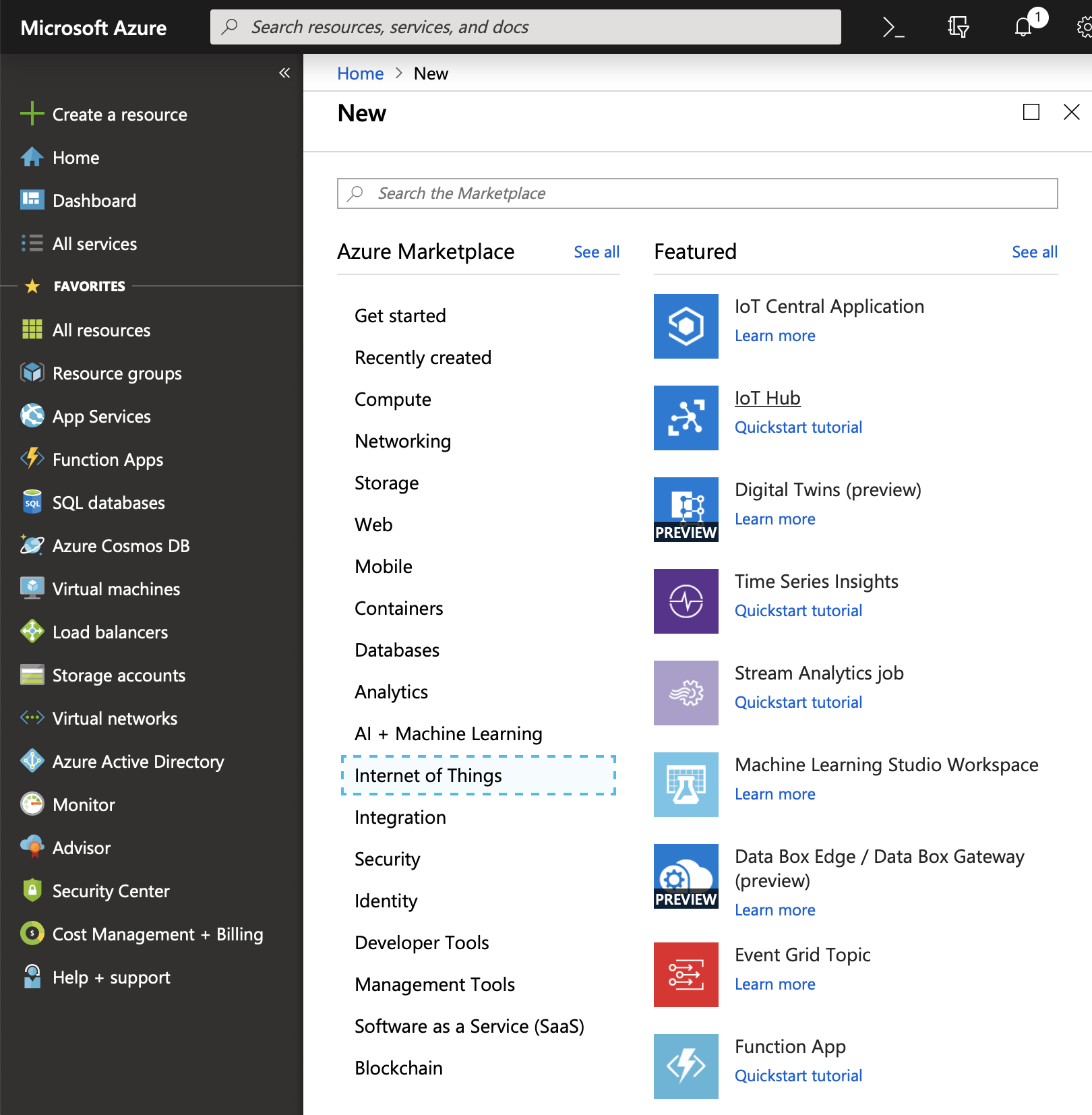The height and width of the screenshot is (1115, 1092).
Task: Click the Time Series Insights icon
Action: 686,601
